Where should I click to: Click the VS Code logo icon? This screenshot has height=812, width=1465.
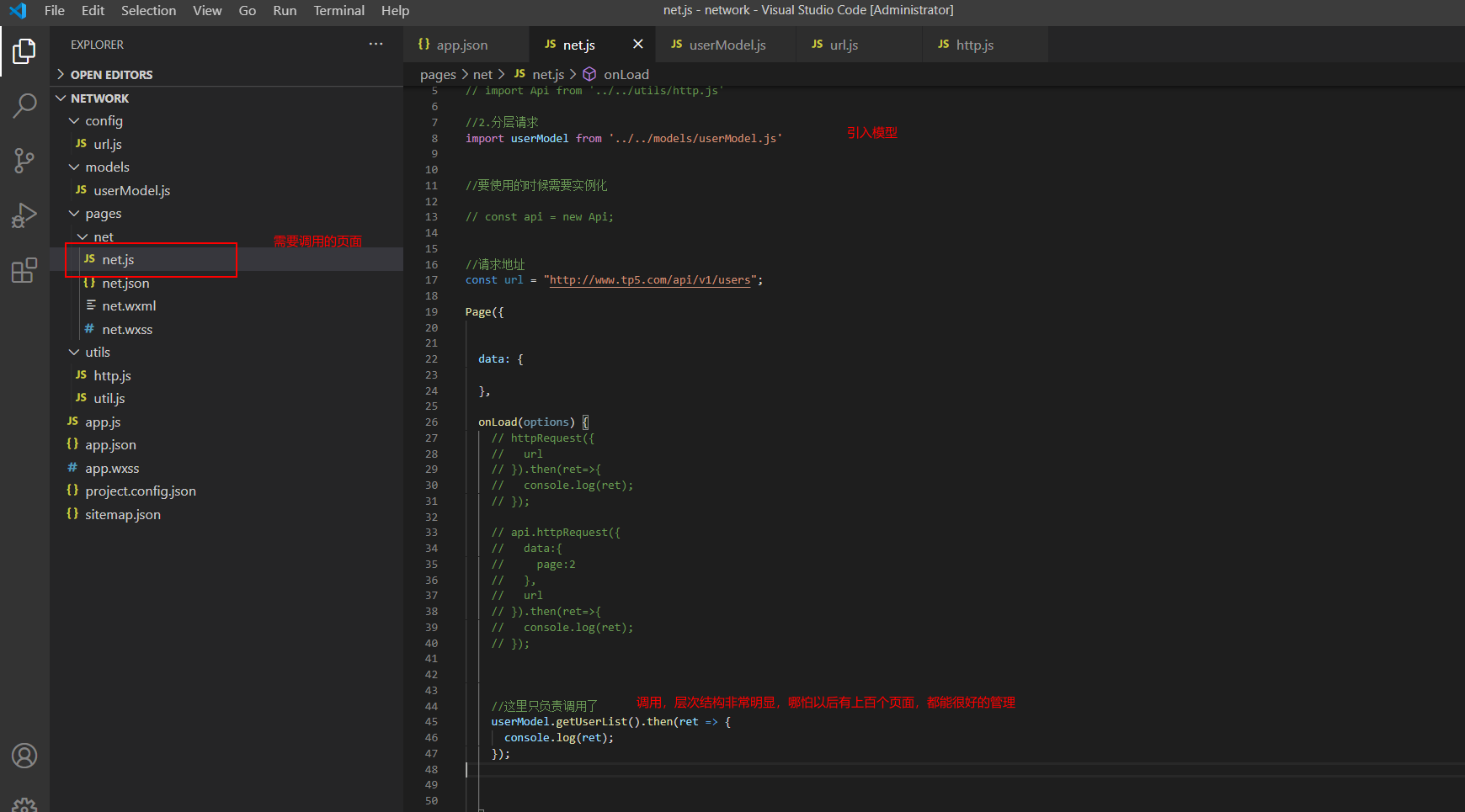(18, 10)
